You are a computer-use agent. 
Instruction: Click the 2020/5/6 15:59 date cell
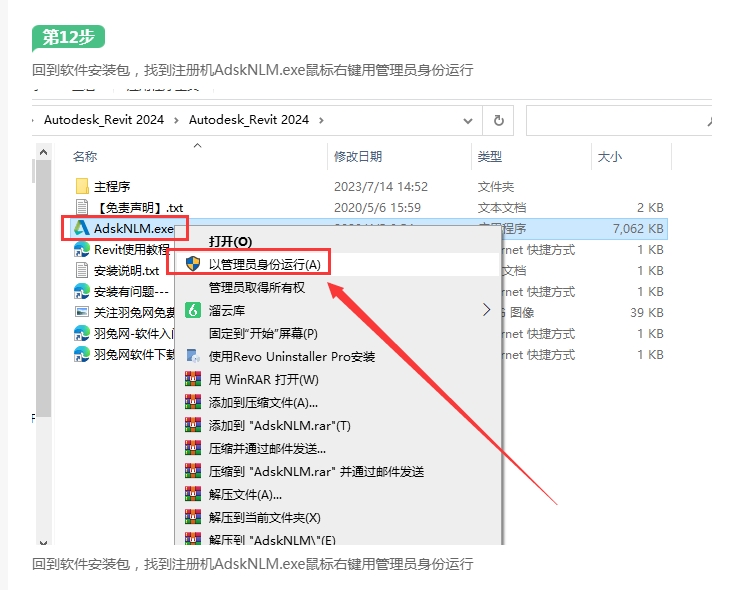pyautogui.click(x=377, y=207)
